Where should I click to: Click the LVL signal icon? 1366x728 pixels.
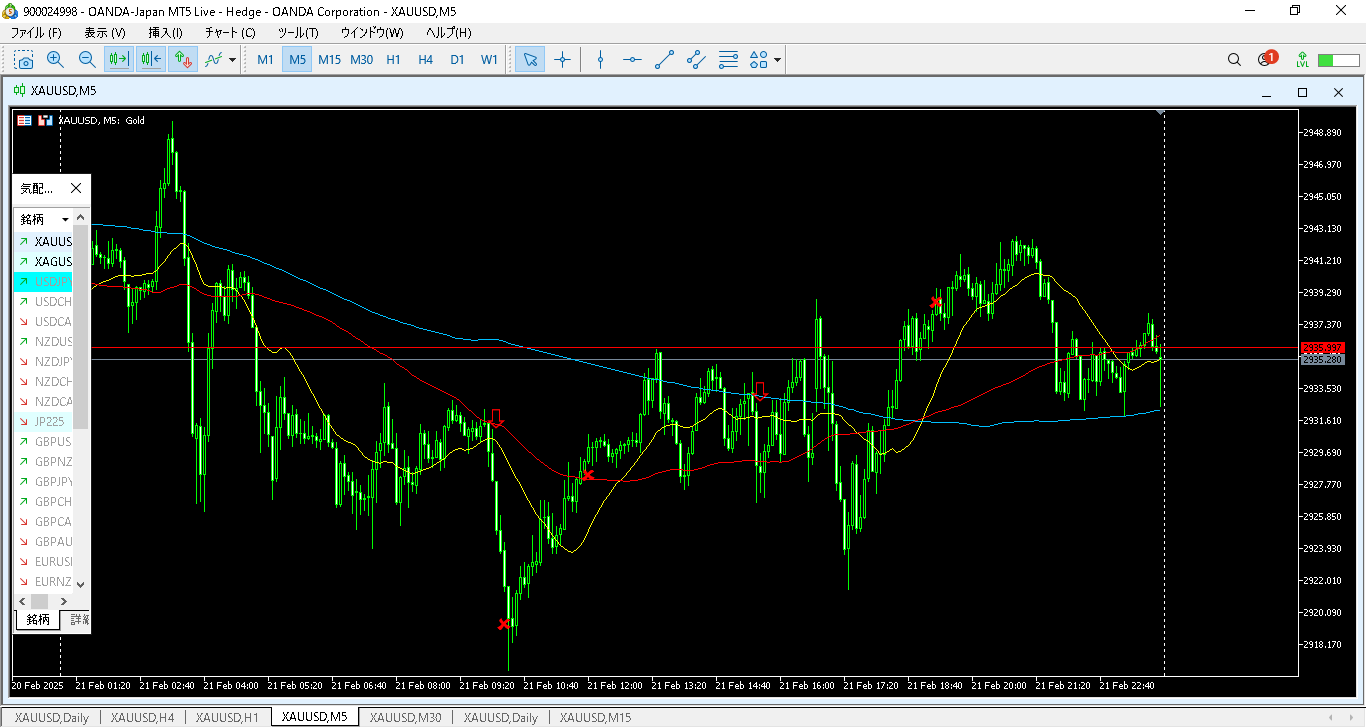[1302, 60]
